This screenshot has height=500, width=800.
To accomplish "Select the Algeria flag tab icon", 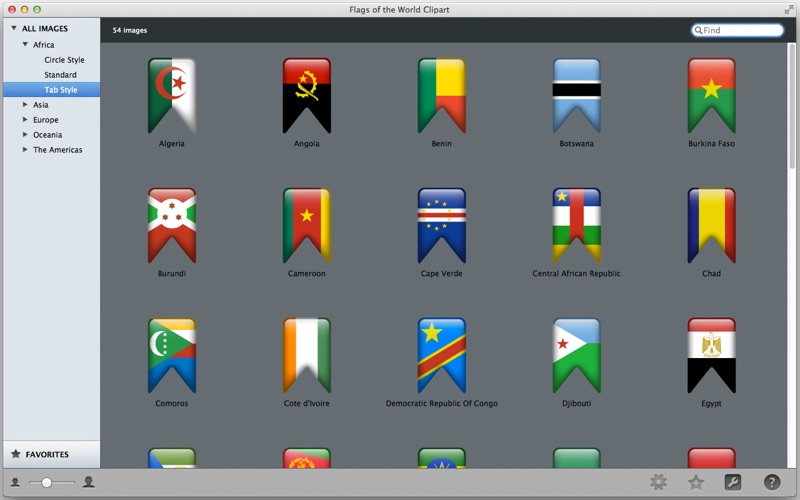I will (172, 96).
